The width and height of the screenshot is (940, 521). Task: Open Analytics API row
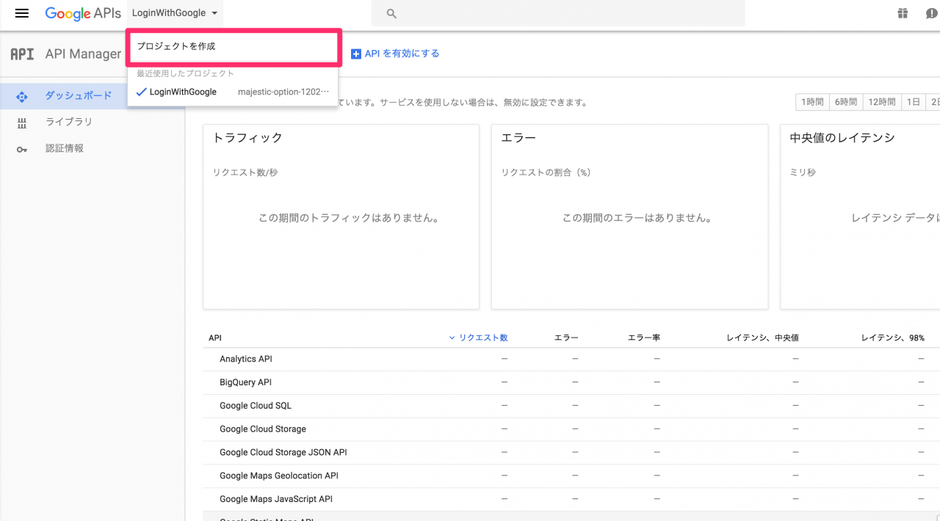coord(571,359)
